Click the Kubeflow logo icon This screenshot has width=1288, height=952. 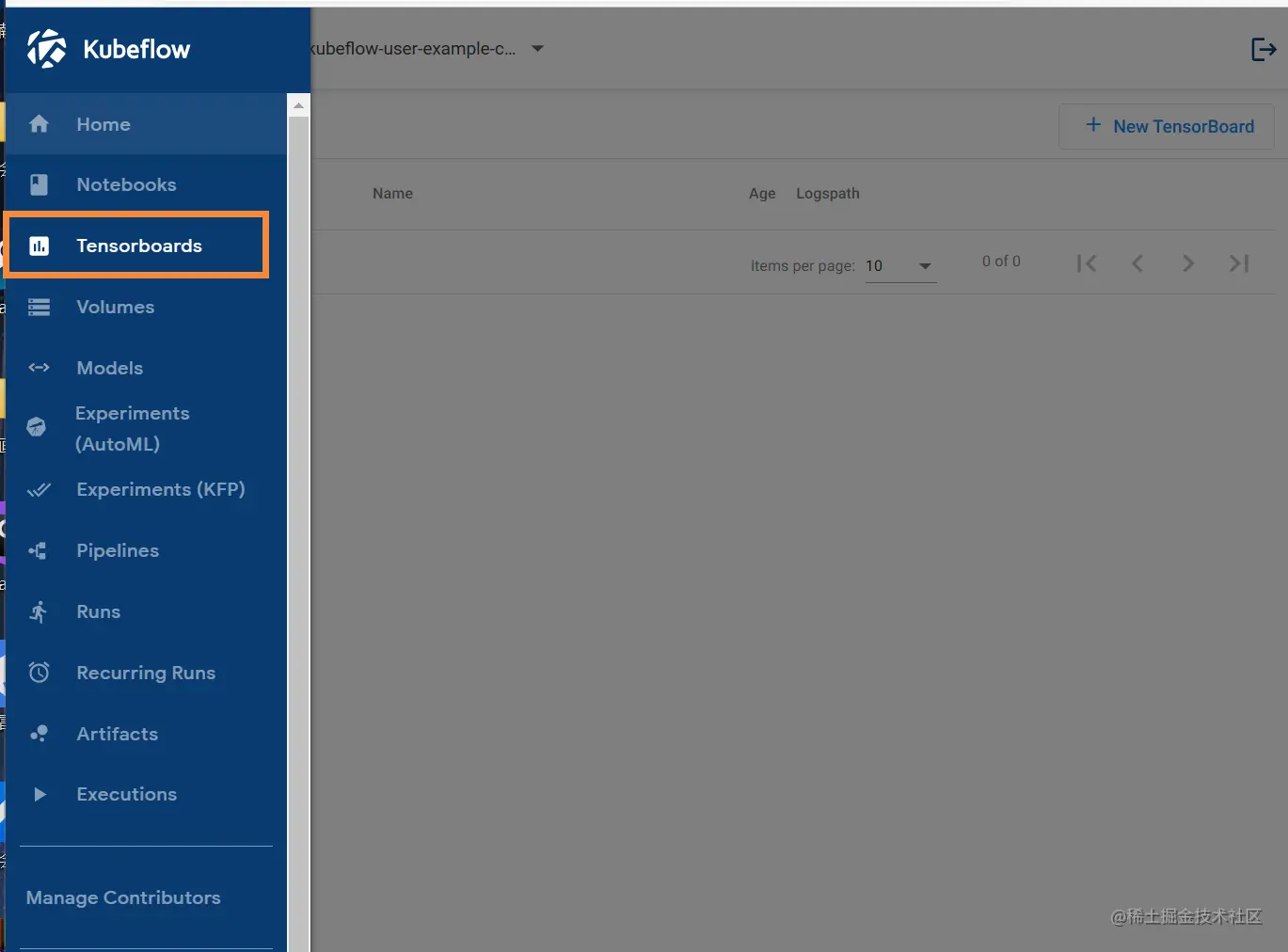[x=46, y=49]
